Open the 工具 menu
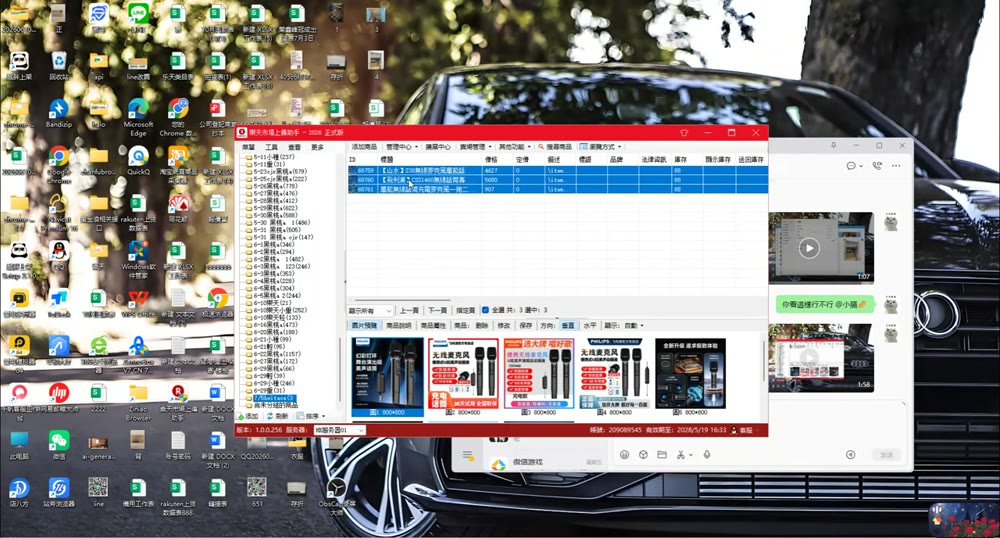 (271, 147)
